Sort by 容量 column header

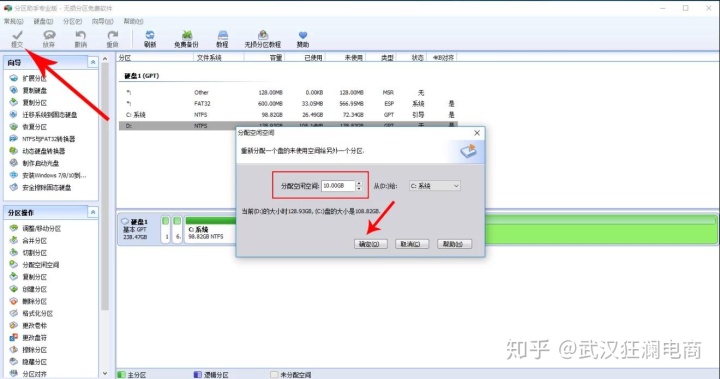[264, 57]
